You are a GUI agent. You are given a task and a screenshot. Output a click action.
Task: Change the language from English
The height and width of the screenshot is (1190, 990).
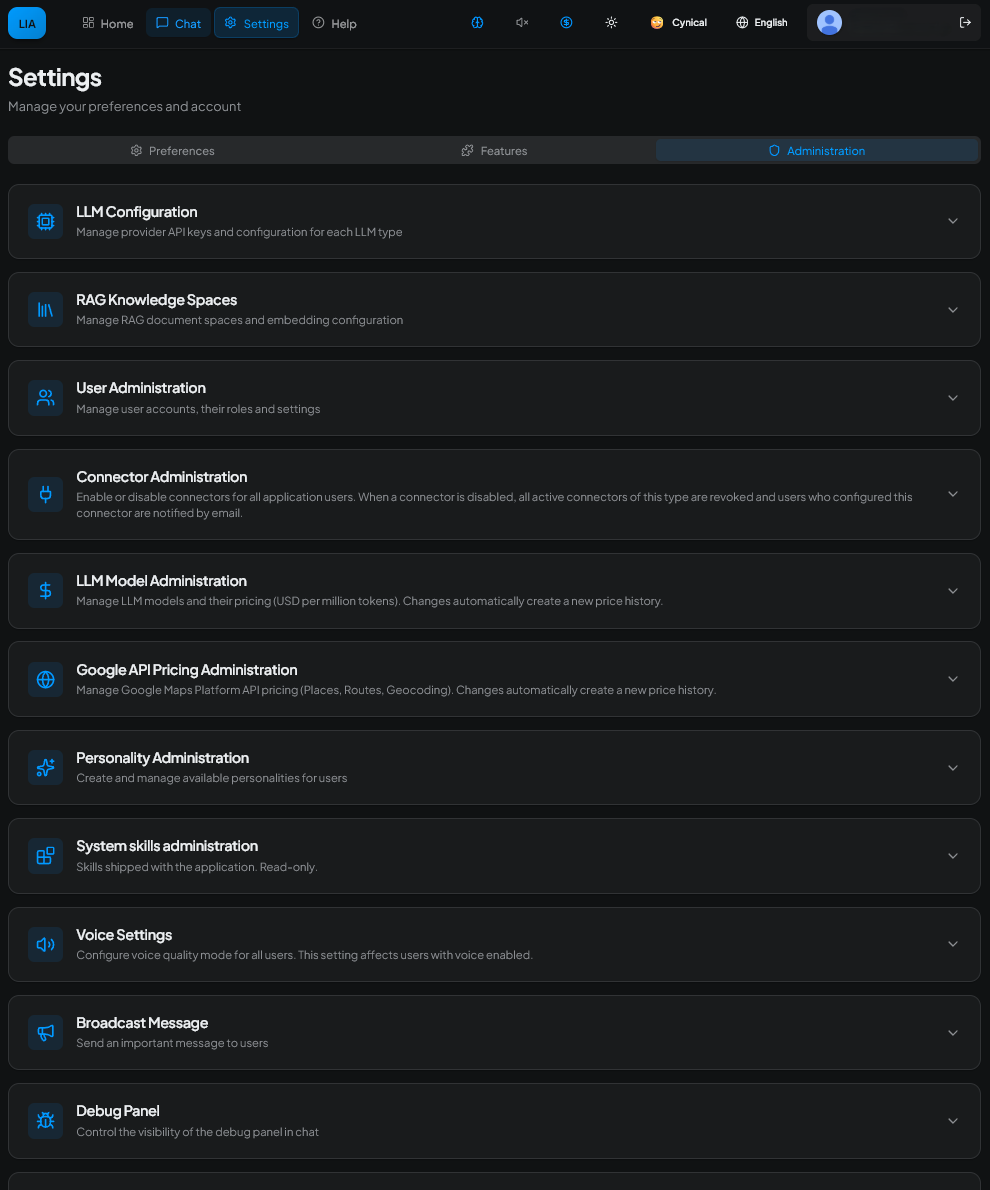tap(761, 22)
